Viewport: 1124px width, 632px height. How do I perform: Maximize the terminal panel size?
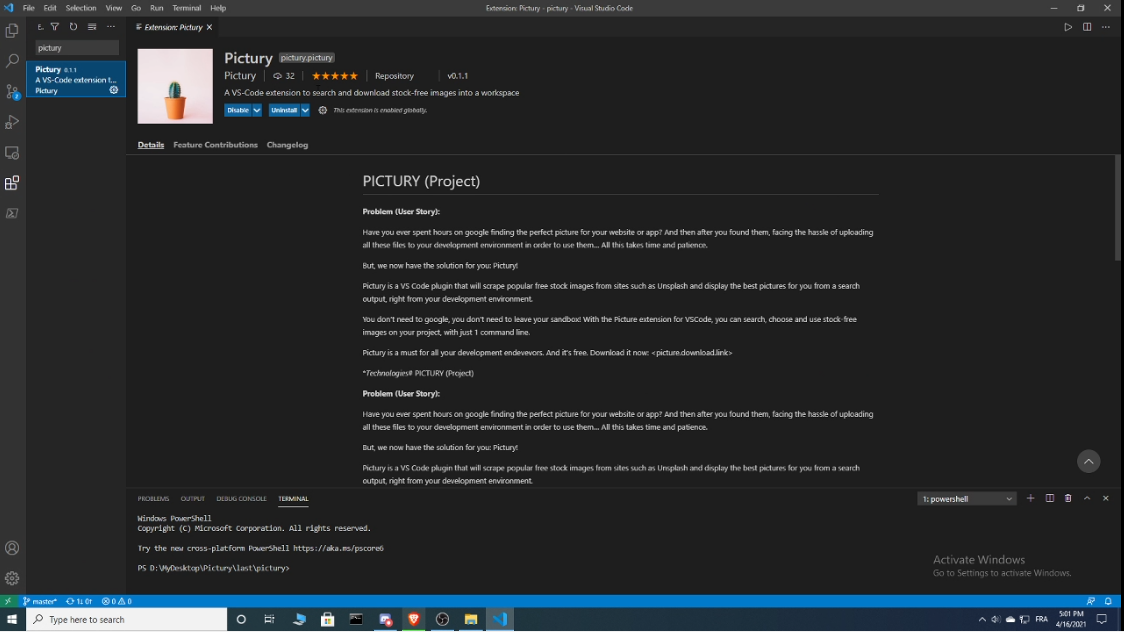click(1087, 498)
